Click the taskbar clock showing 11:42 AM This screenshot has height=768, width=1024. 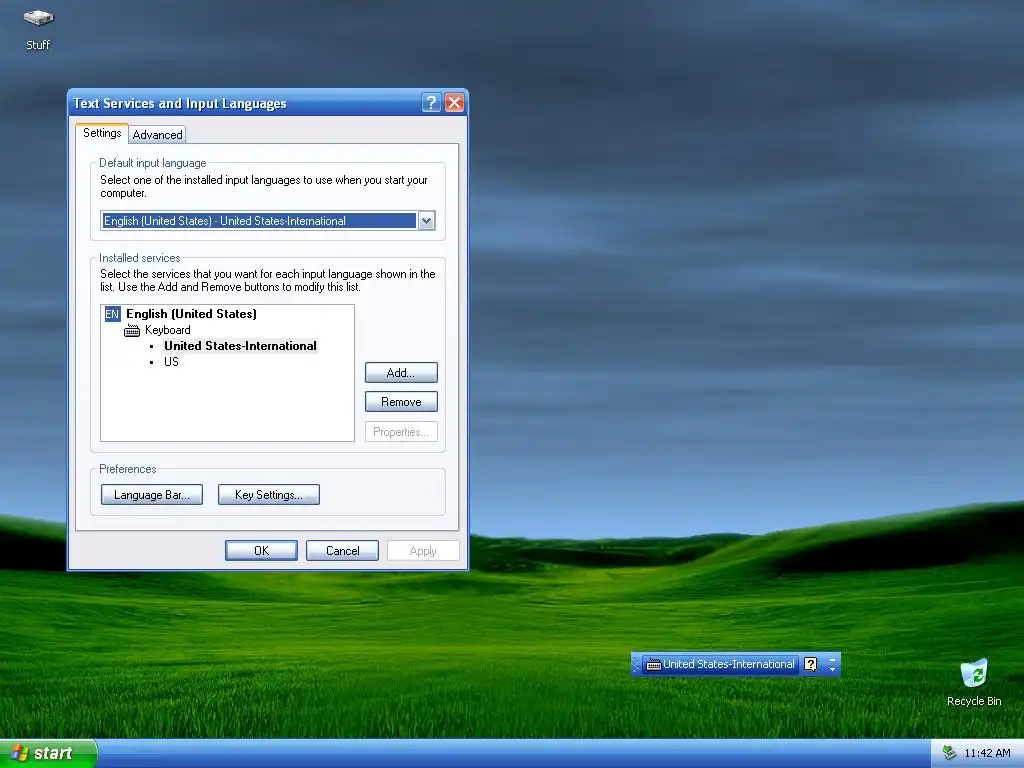[x=987, y=753]
